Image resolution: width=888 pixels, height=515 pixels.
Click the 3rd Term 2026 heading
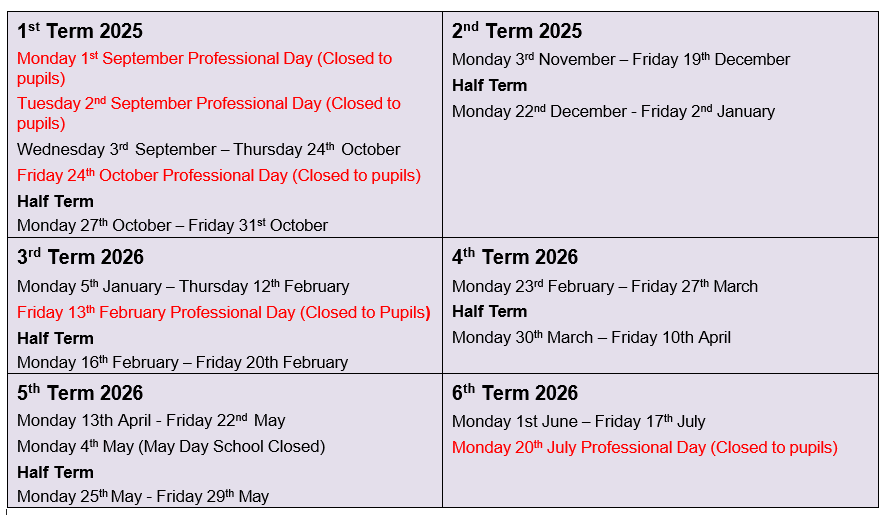click(80, 258)
